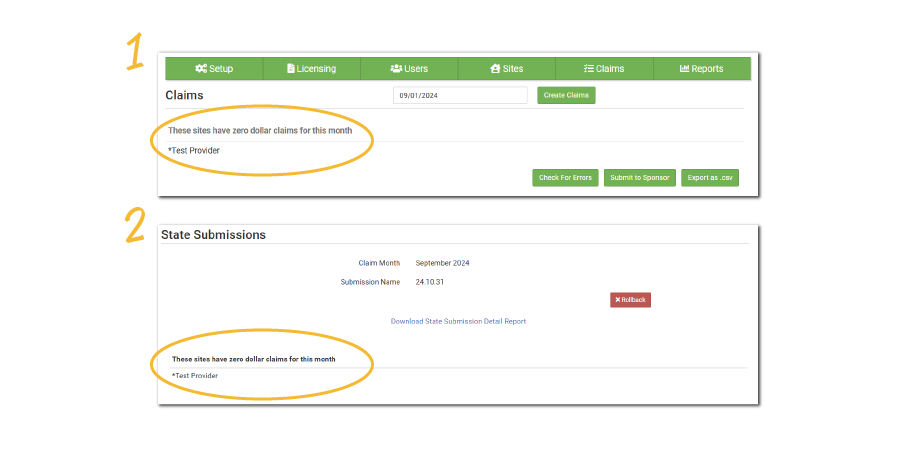This screenshot has width=900, height=450.
Task: Click the State Submissions heading
Action: click(x=214, y=235)
